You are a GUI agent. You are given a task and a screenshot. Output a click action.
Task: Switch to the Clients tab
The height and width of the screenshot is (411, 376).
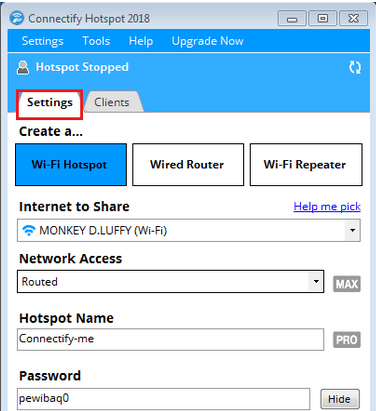tap(113, 102)
